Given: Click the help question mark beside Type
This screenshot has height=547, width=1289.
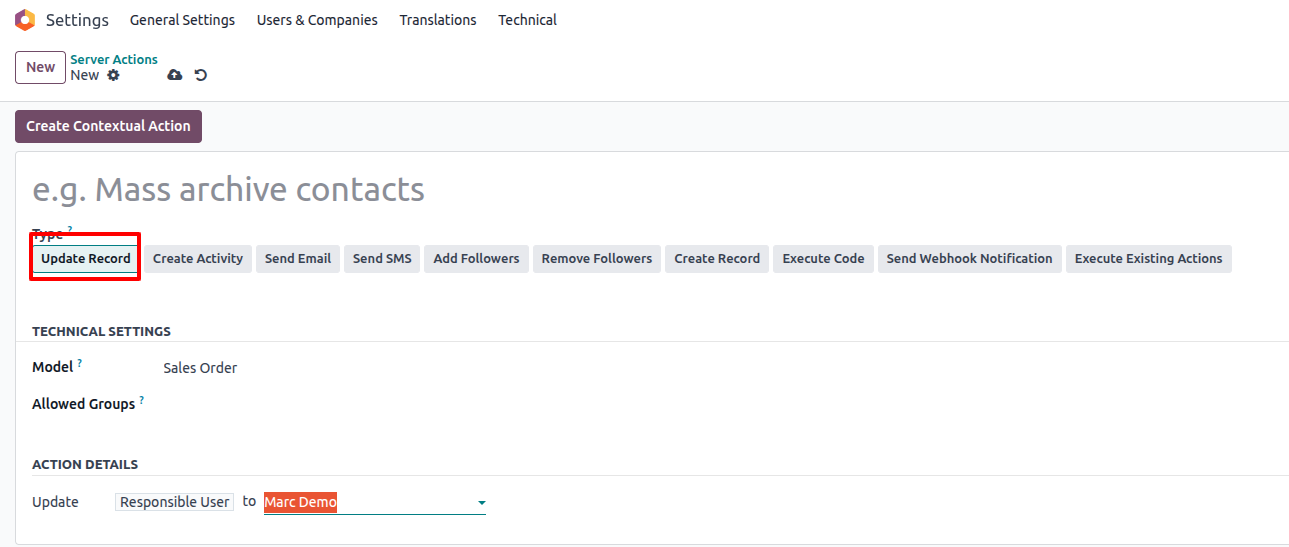Looking at the screenshot, I should 70,230.
